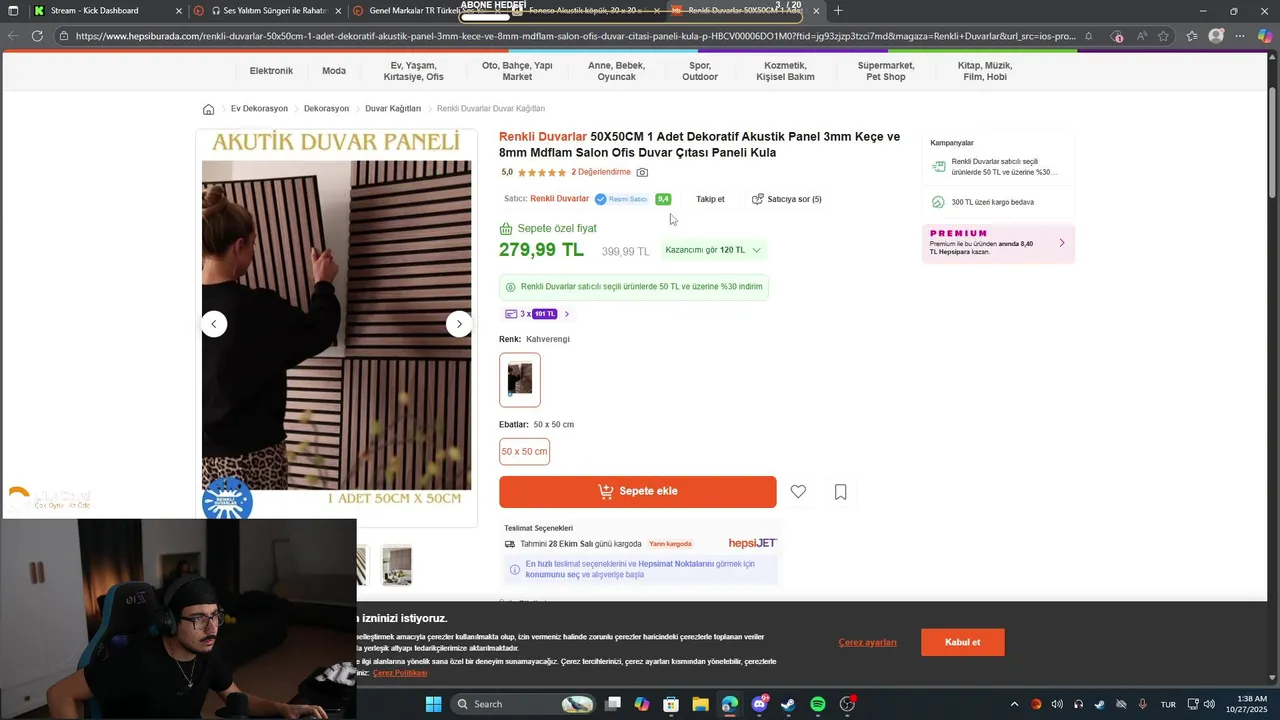Reload page with browser refresh icon
The width and height of the screenshot is (1280, 720).
click(x=37, y=36)
